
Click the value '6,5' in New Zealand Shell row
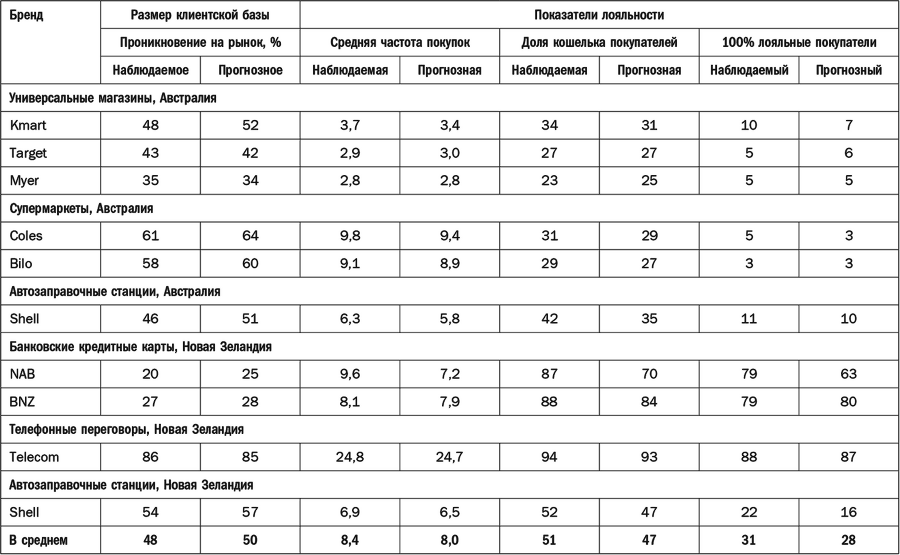coord(450,513)
